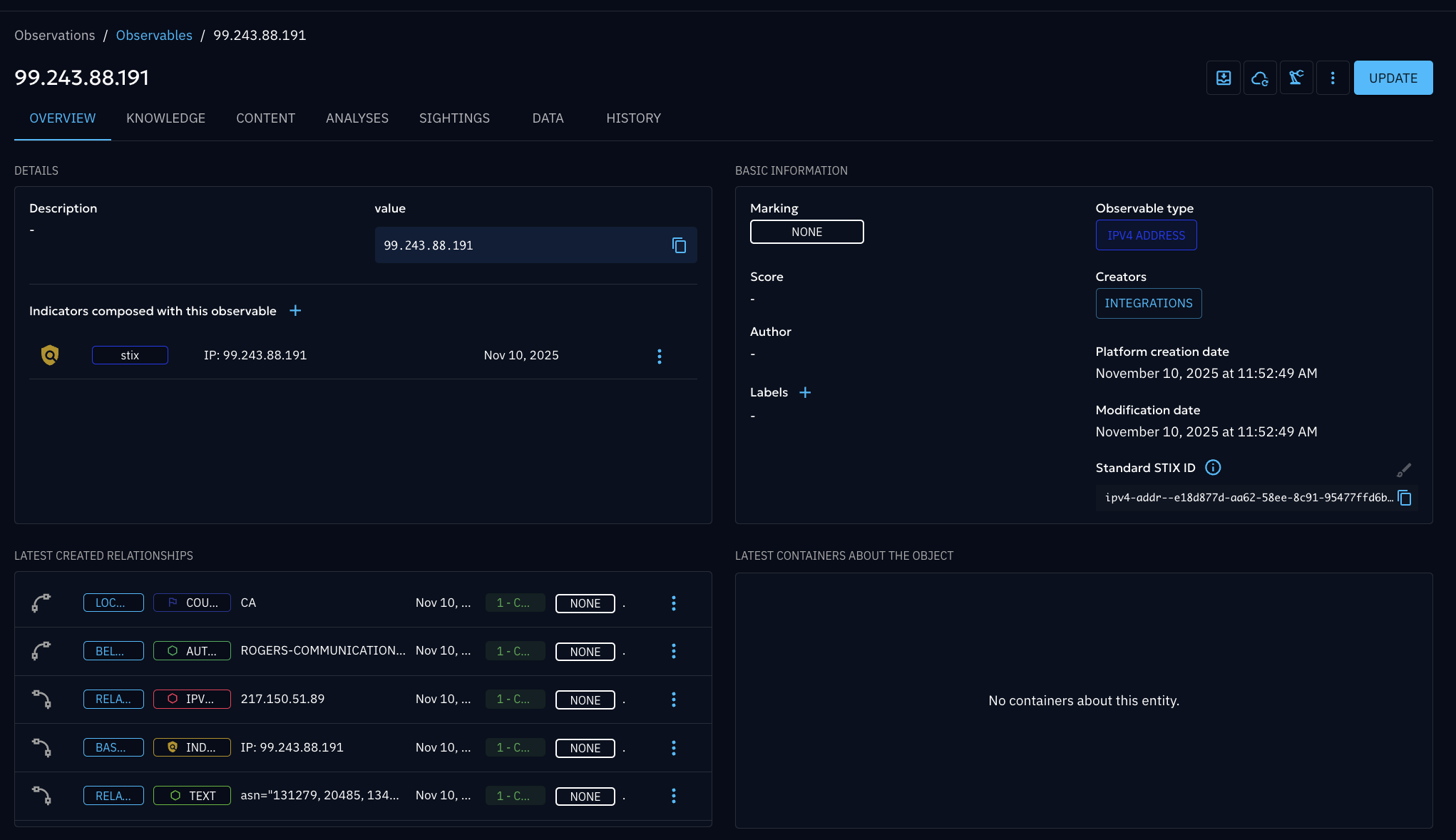Viewport: 1456px width, 840px height.
Task: Open the Sightings tab
Action: point(454,118)
